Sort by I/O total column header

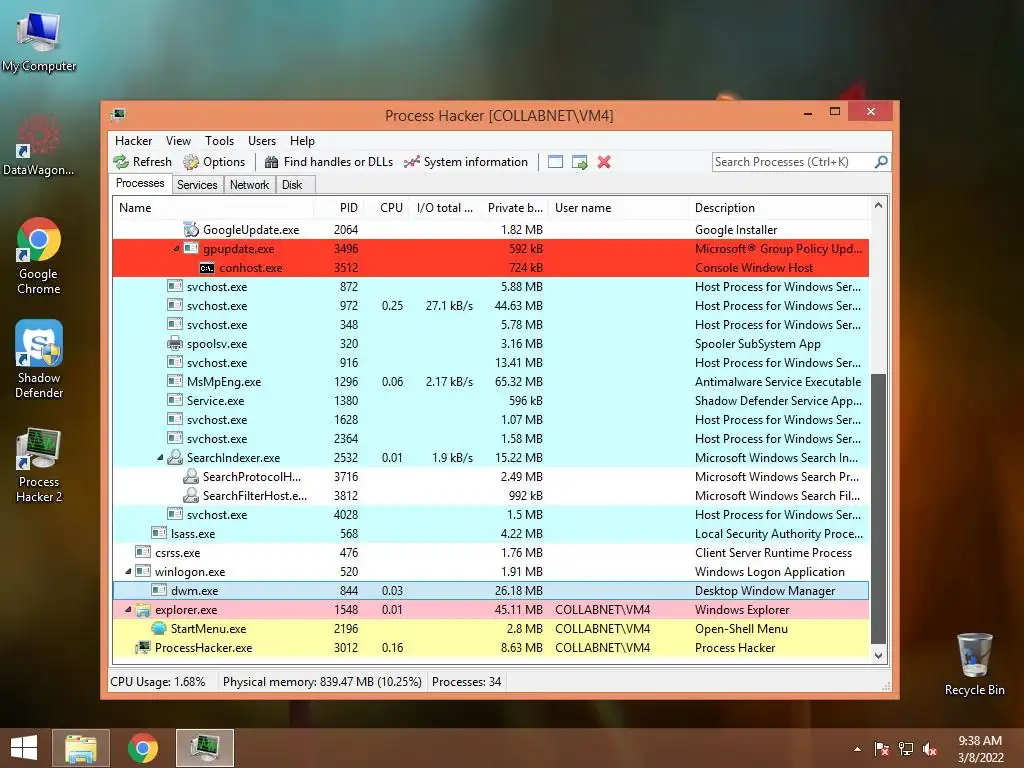(445, 208)
